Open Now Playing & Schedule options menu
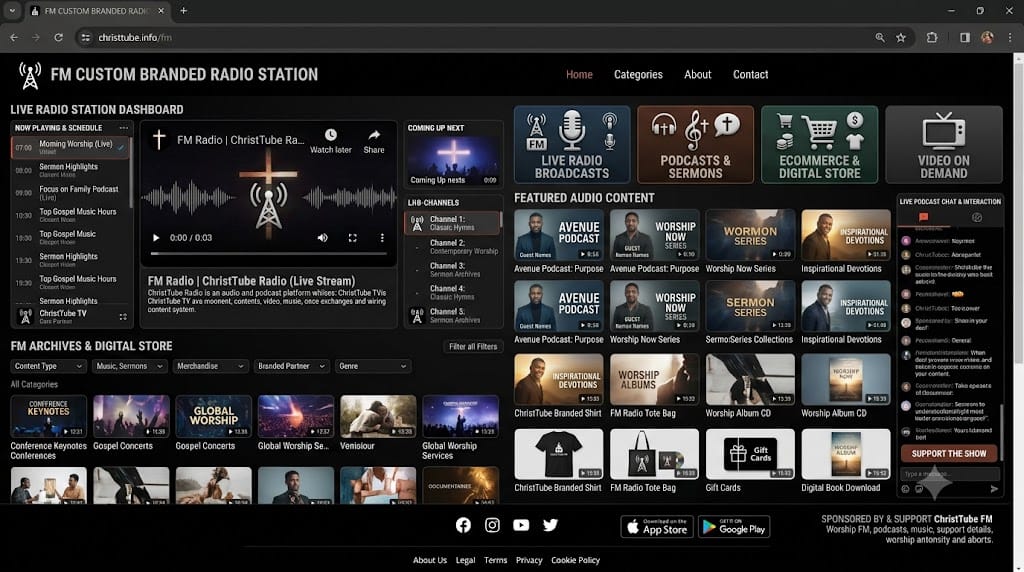Viewport: 1024px width, 572px height. coord(123,128)
